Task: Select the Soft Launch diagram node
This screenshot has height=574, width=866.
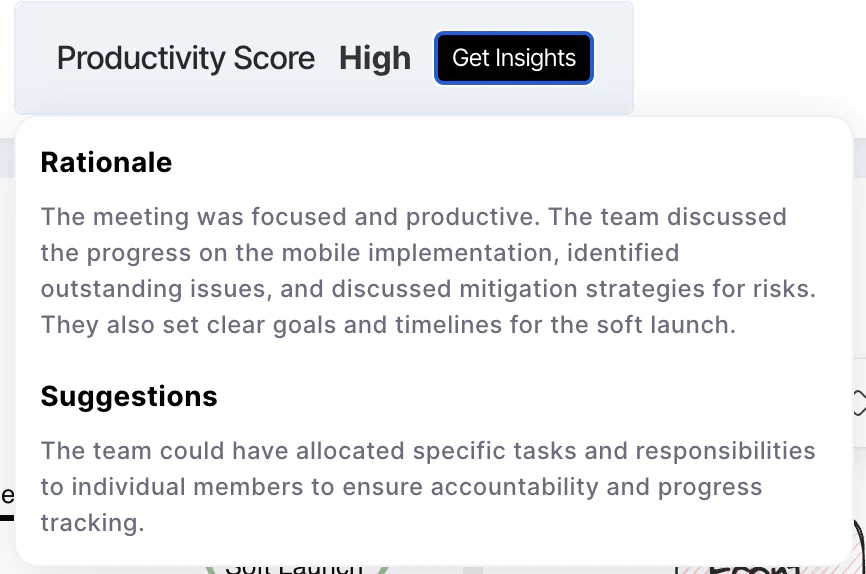Action: point(294,567)
